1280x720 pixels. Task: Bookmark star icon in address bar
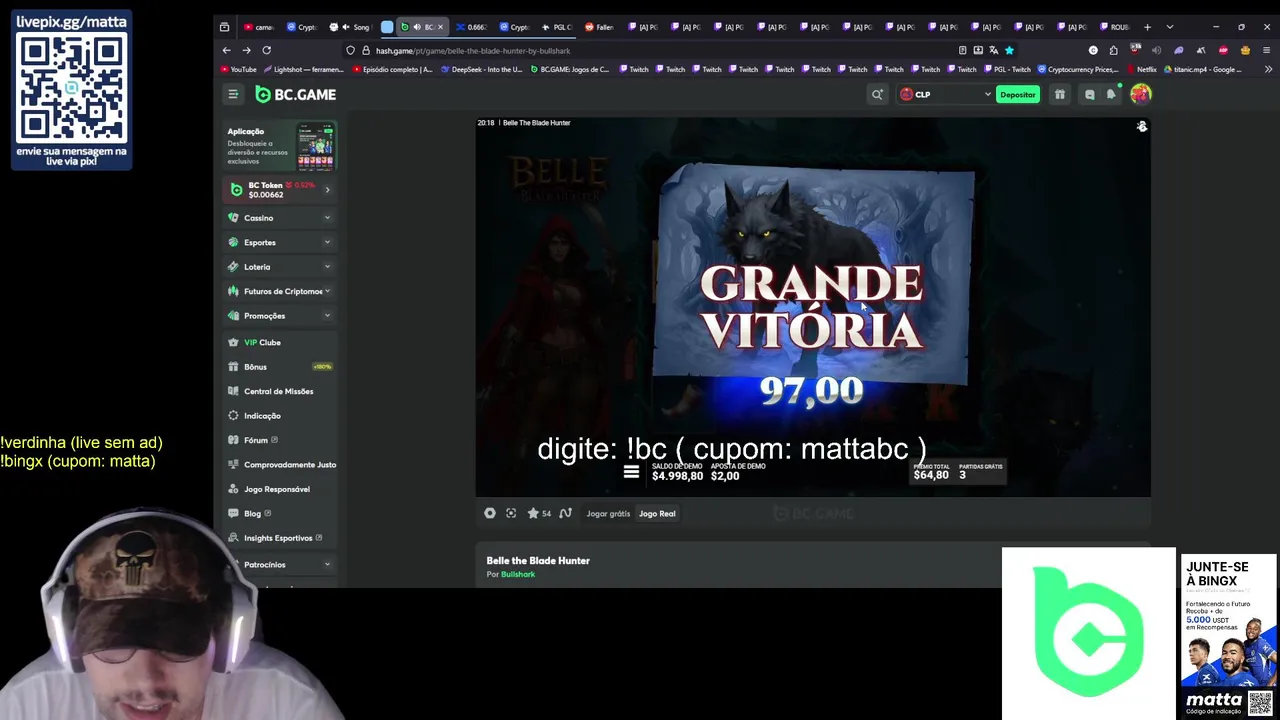click(x=1009, y=50)
